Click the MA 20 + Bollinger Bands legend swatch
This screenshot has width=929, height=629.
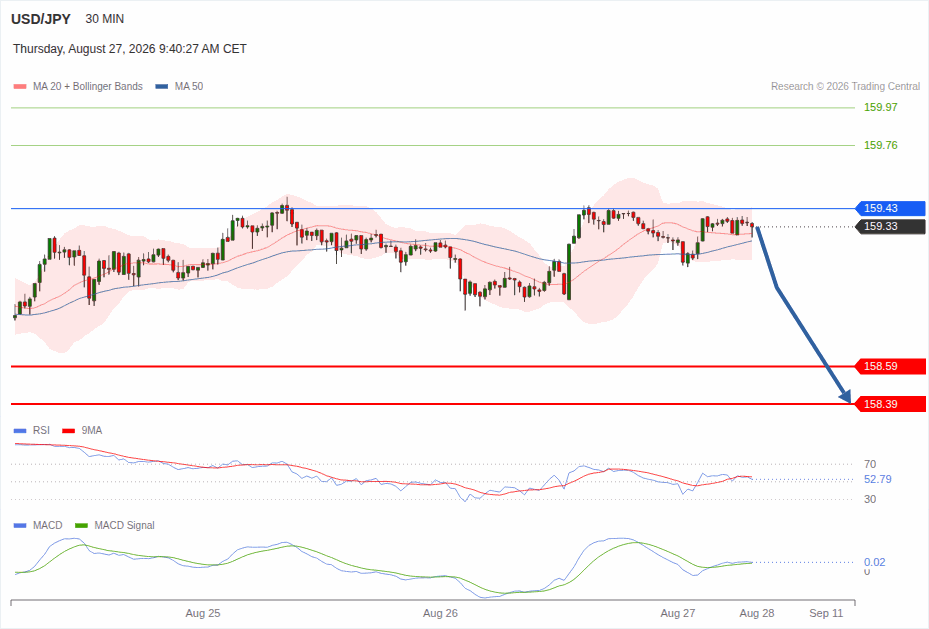20,86
